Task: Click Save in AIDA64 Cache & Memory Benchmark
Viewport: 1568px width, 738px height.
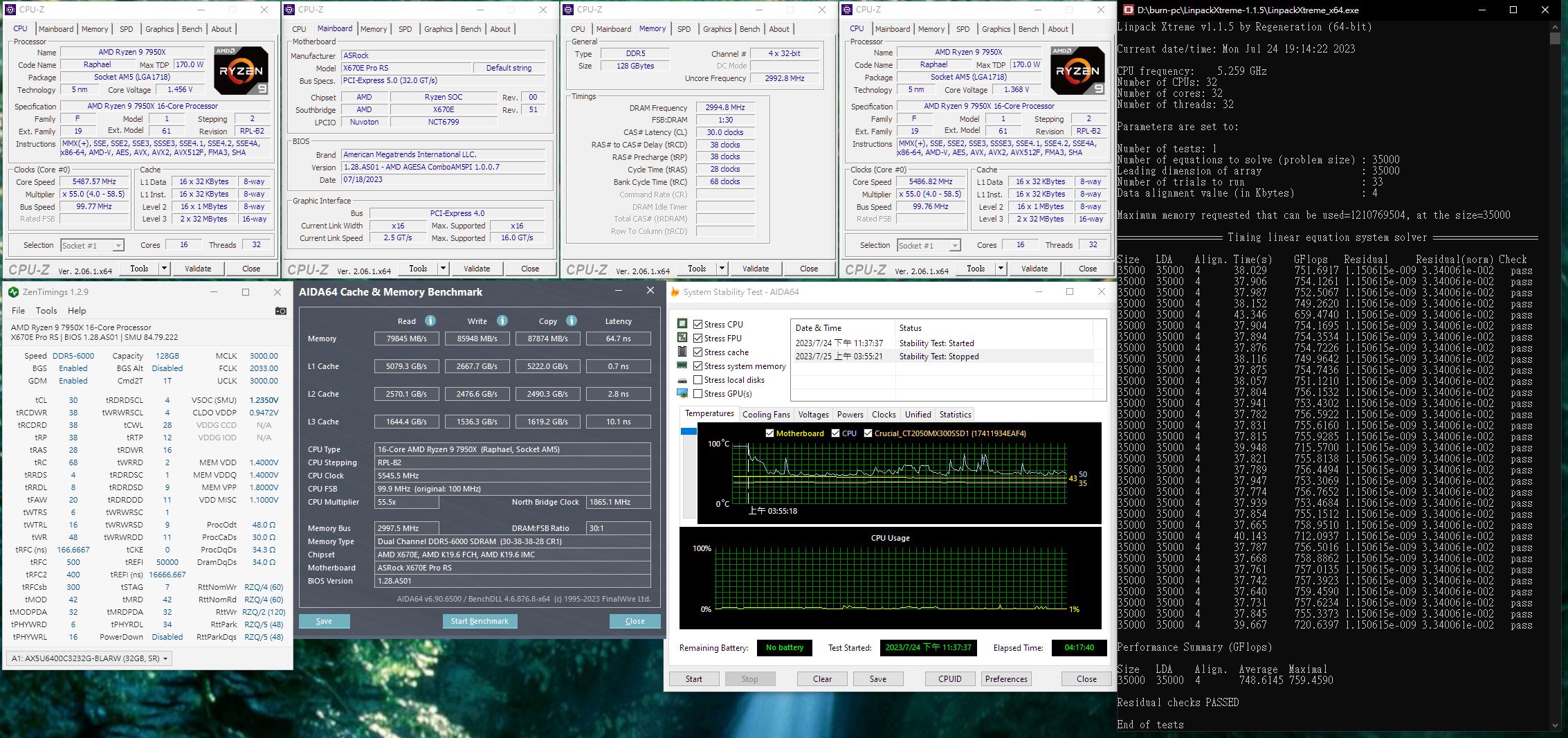Action: click(324, 621)
